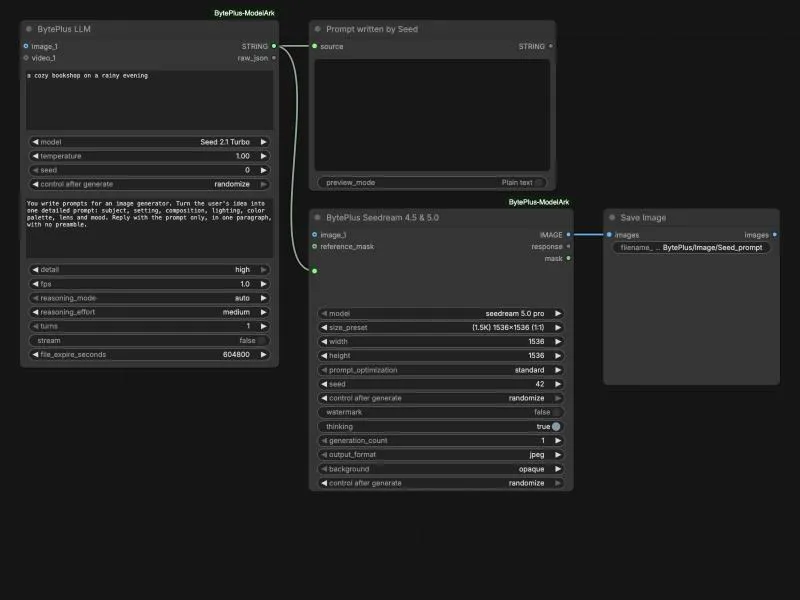Viewport: 800px width, 600px height.
Task: Click the system prompt text area in LLM node
Action: 149,228
